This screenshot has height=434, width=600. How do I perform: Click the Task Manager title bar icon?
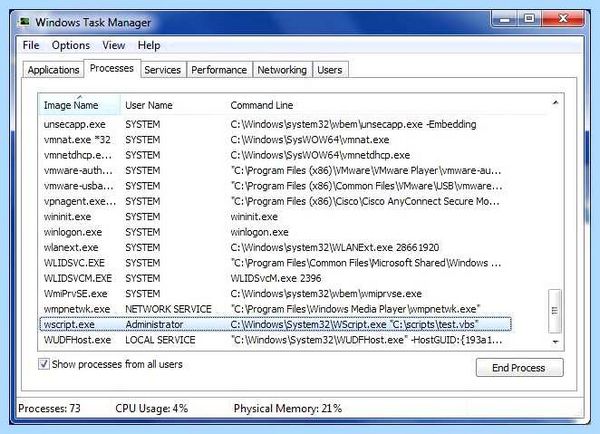click(x=24, y=22)
